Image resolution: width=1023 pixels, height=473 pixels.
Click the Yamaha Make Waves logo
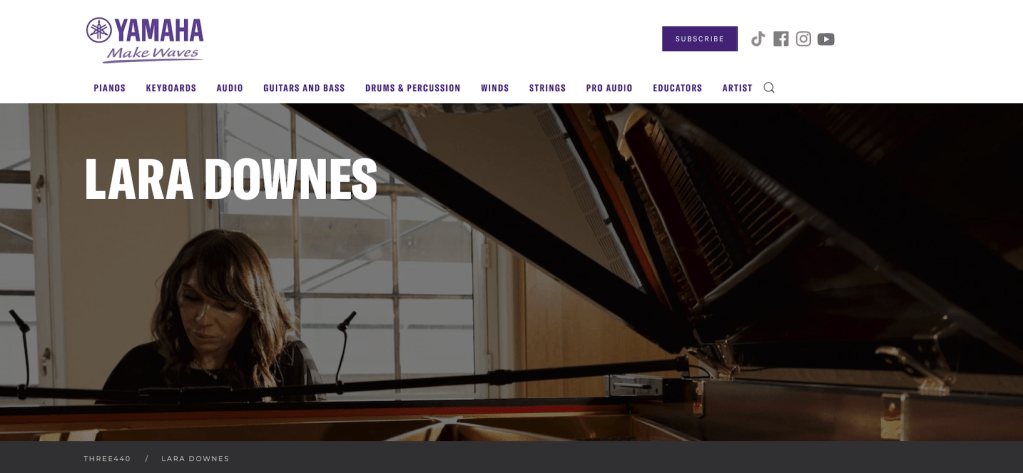click(x=145, y=40)
